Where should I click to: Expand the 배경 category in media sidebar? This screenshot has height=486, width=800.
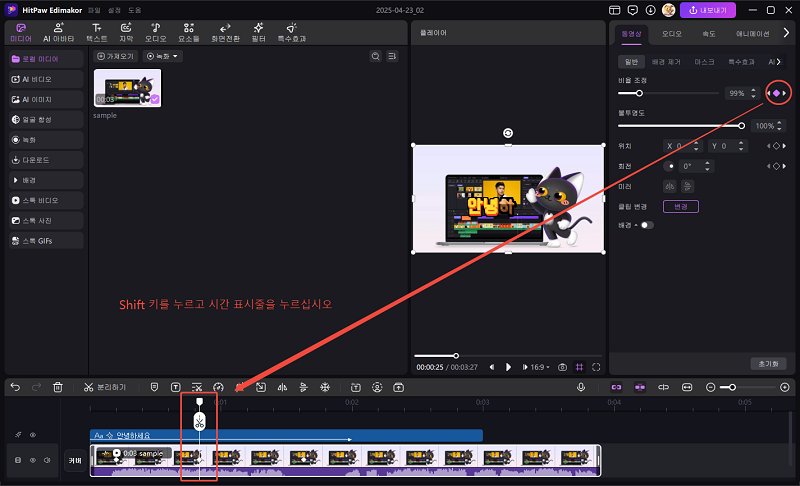46,180
